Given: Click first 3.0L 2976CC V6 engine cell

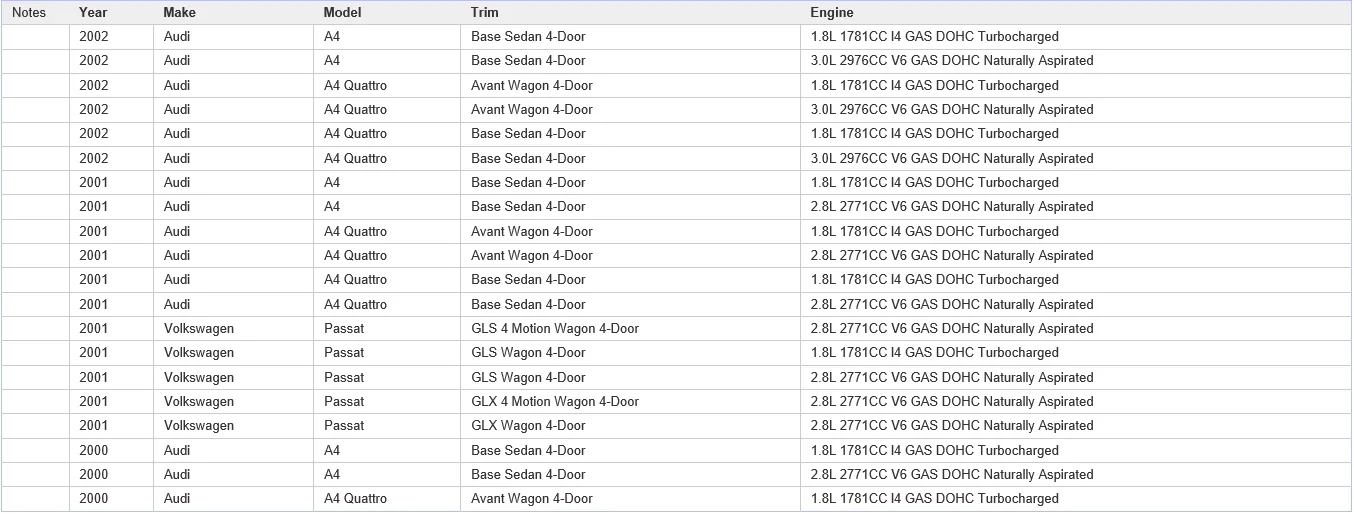Looking at the screenshot, I should coord(1076,61).
